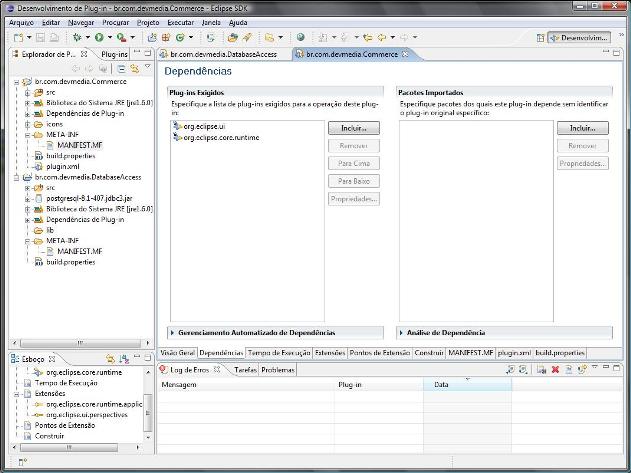Click the red Delete Log icon

[555, 370]
